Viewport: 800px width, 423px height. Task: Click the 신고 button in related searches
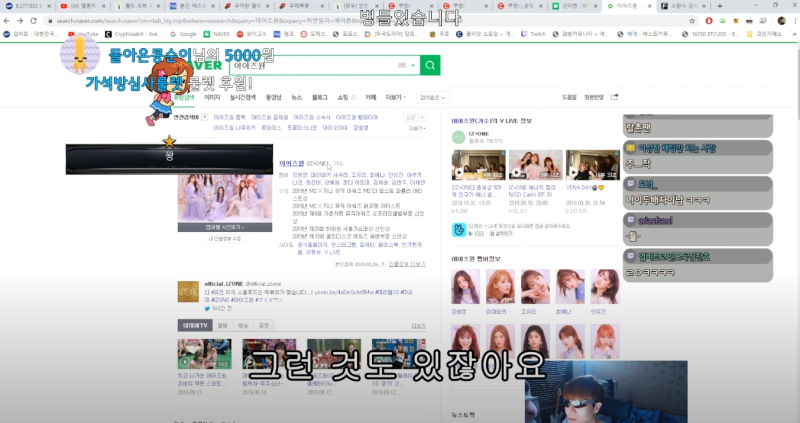411,117
